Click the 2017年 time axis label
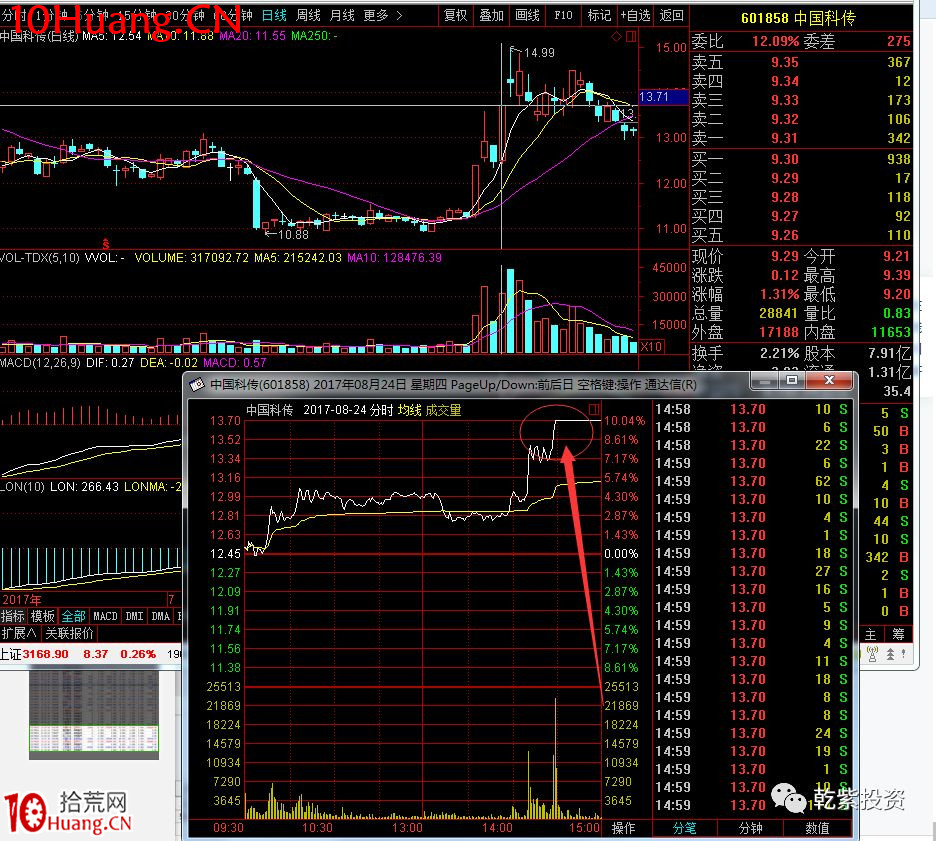Image resolution: width=936 pixels, height=841 pixels. 21,599
